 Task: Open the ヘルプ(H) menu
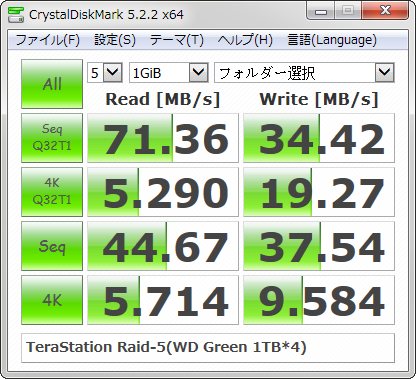pos(245,40)
